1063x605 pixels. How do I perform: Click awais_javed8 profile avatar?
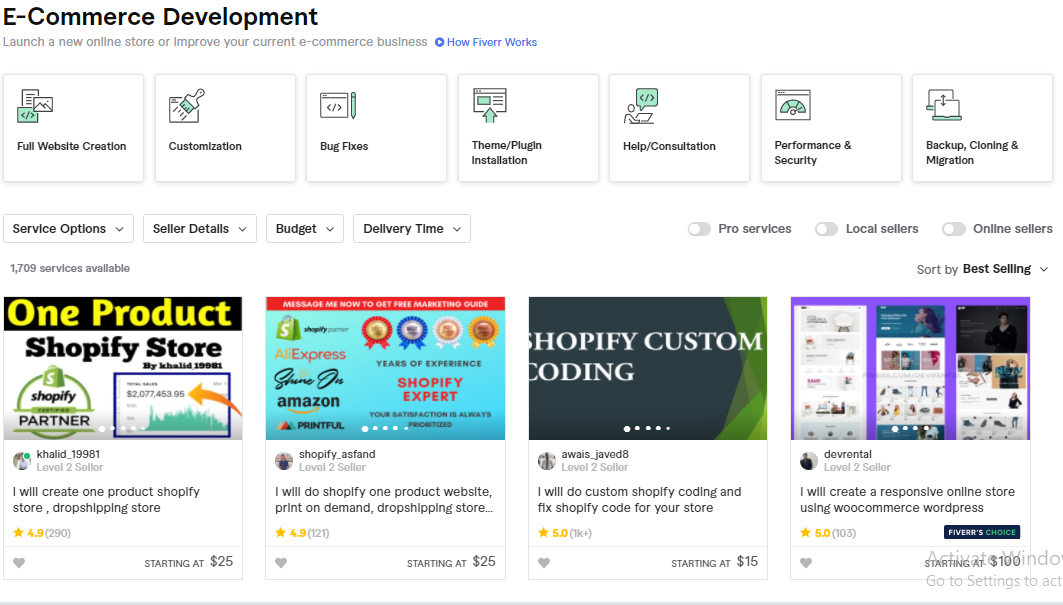pyautogui.click(x=546, y=461)
